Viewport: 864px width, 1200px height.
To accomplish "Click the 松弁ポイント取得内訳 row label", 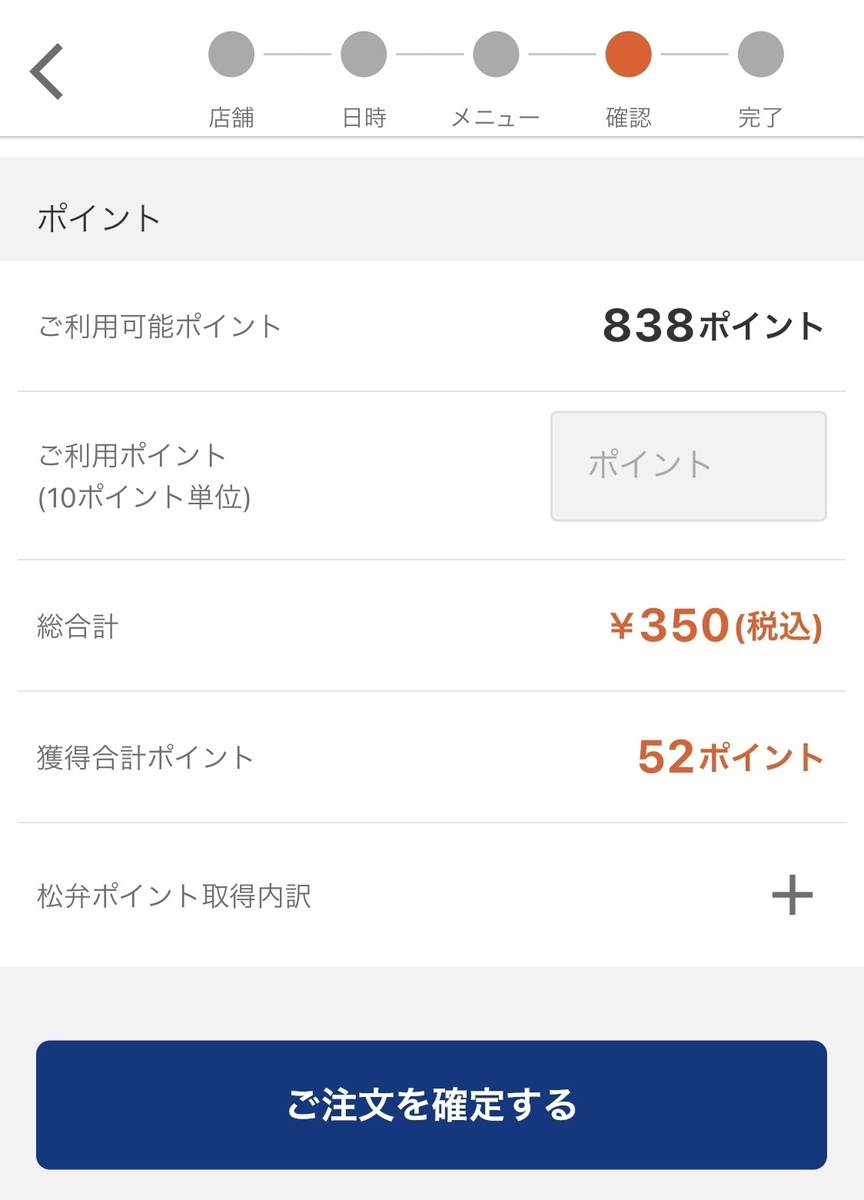I will point(174,895).
